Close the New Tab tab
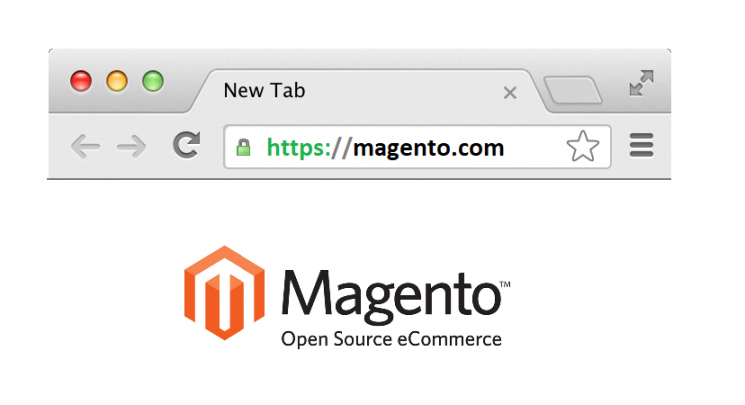The image size is (745, 405). pyautogui.click(x=510, y=92)
